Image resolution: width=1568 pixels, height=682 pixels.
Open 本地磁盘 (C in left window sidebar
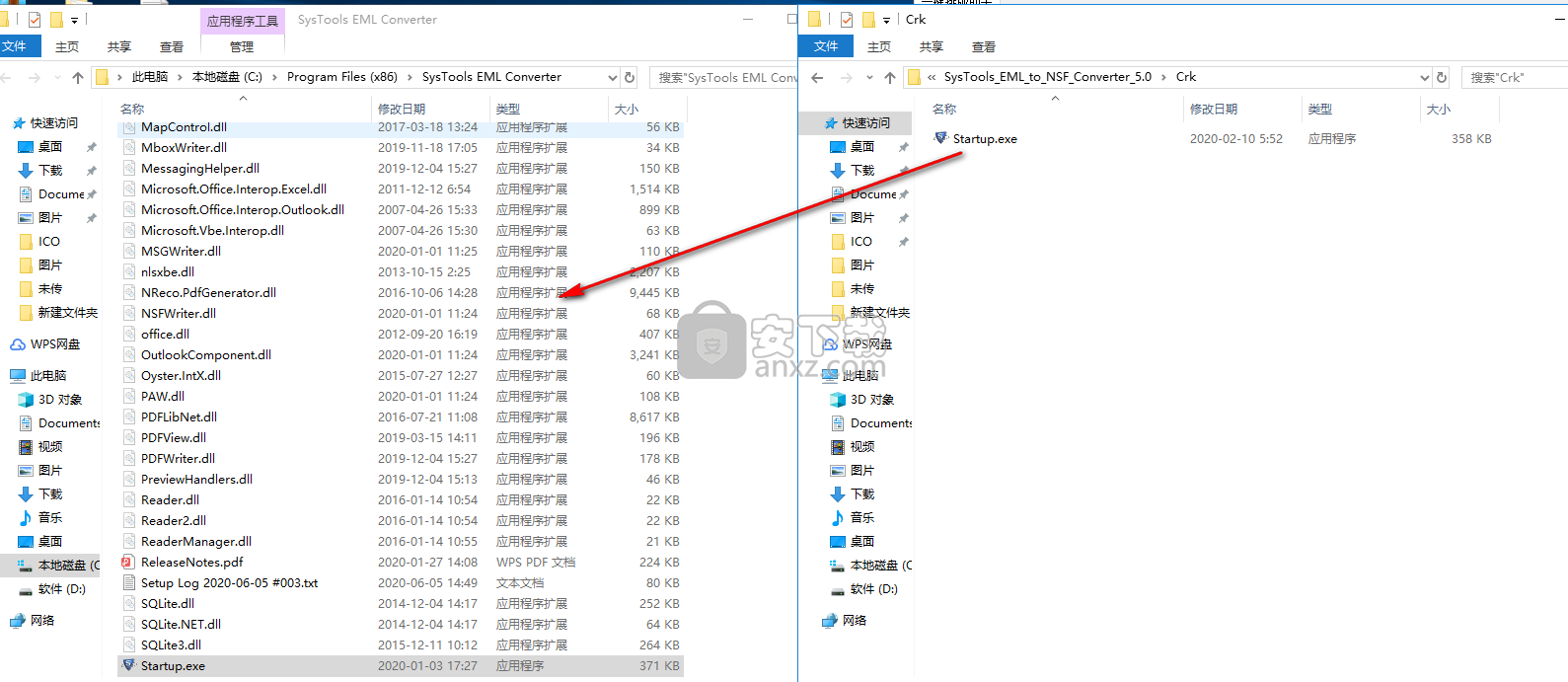click(59, 565)
